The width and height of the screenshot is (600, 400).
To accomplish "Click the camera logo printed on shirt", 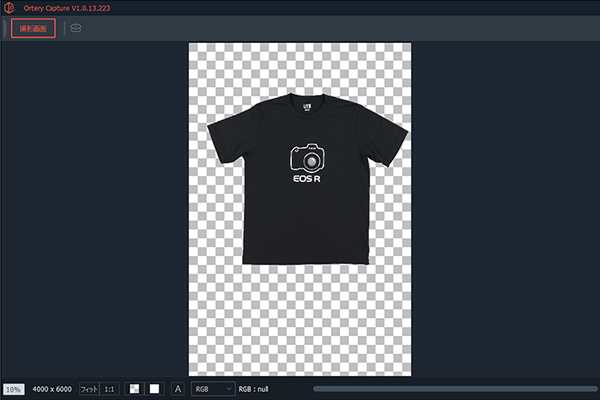I will coord(309,158).
